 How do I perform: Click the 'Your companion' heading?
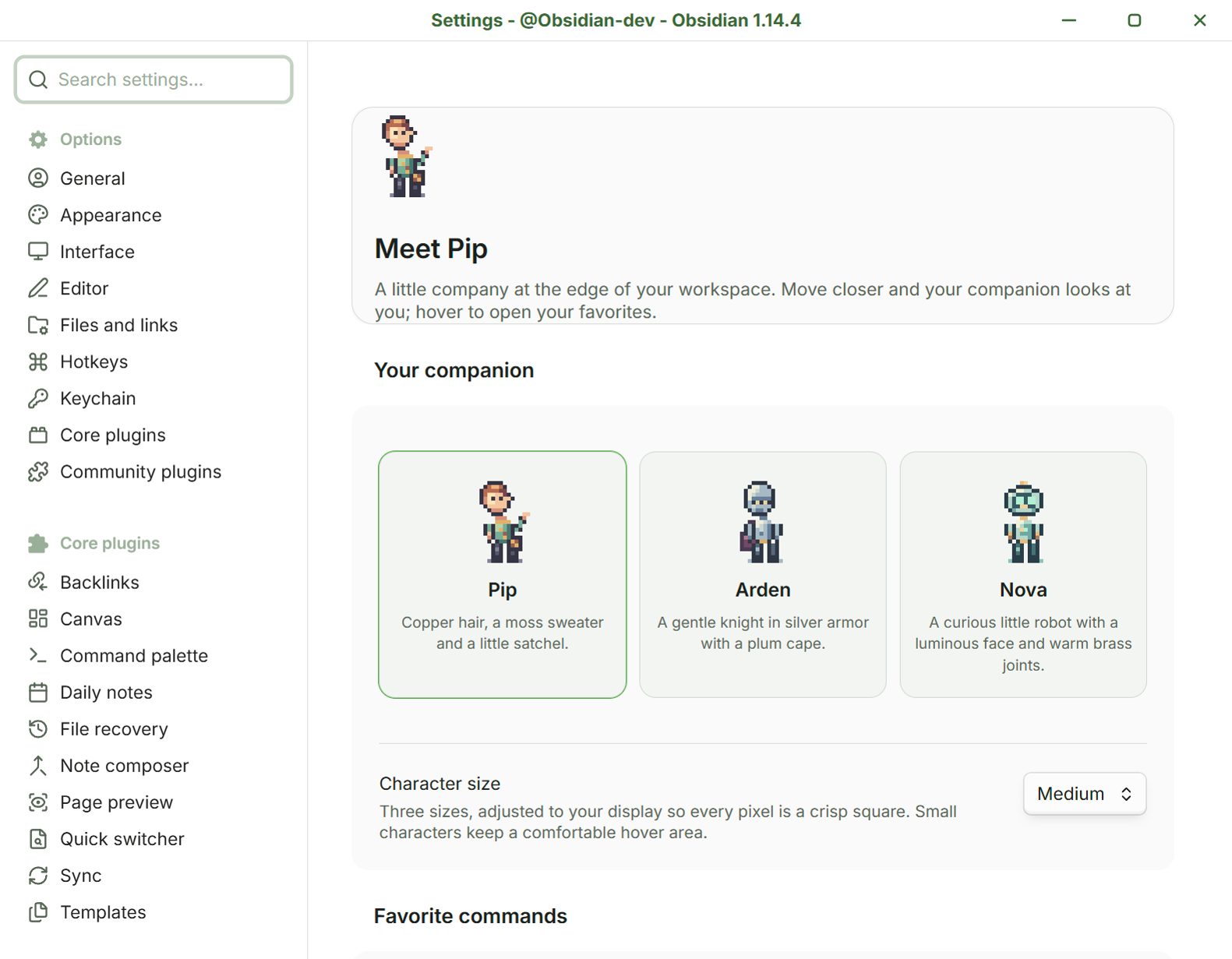[x=454, y=370]
